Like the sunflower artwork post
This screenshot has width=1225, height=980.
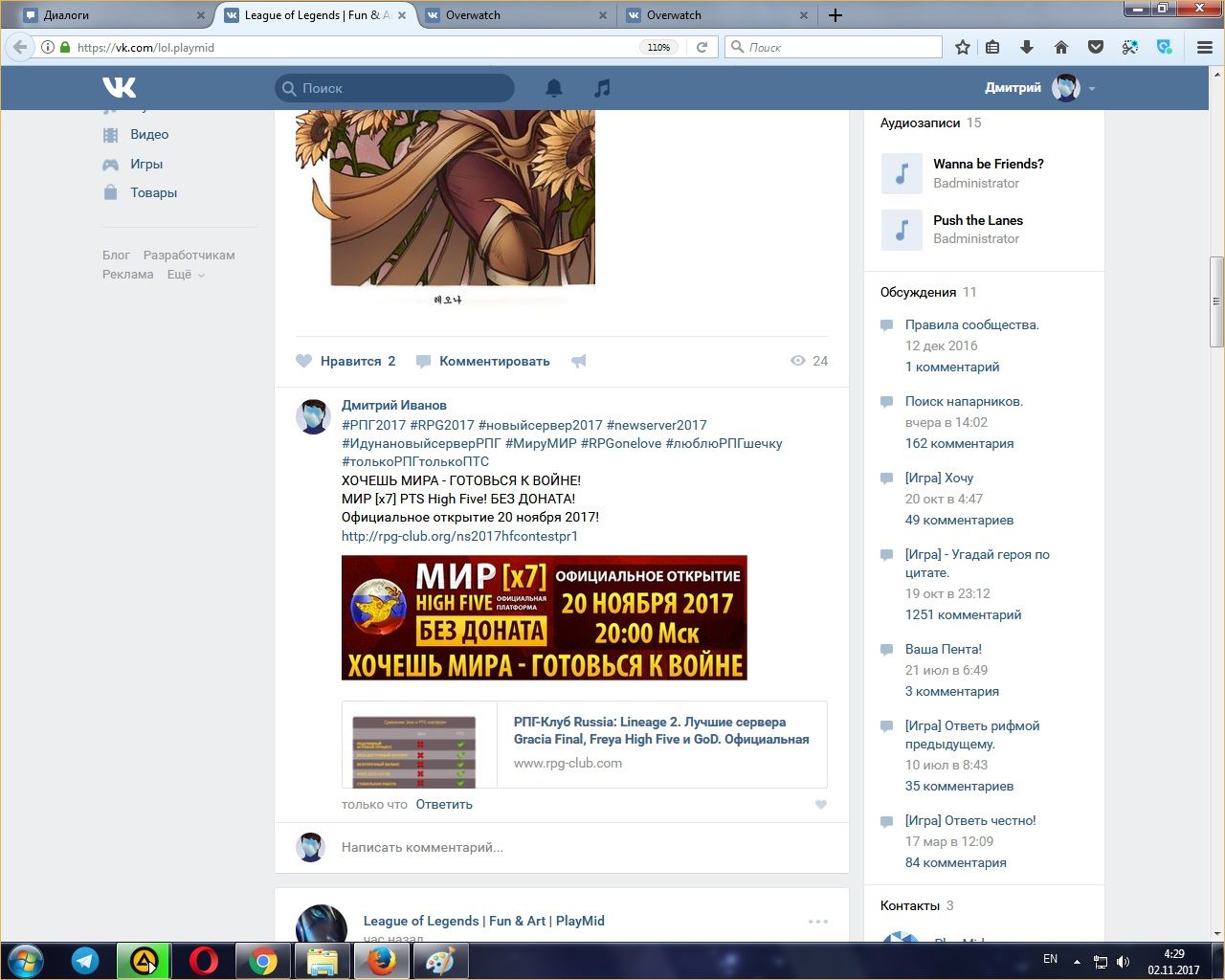coord(345,361)
